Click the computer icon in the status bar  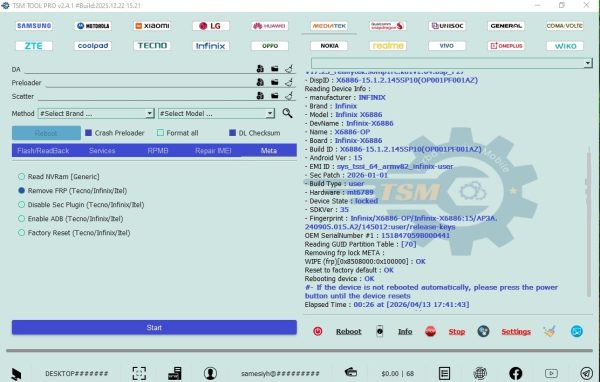16,373
